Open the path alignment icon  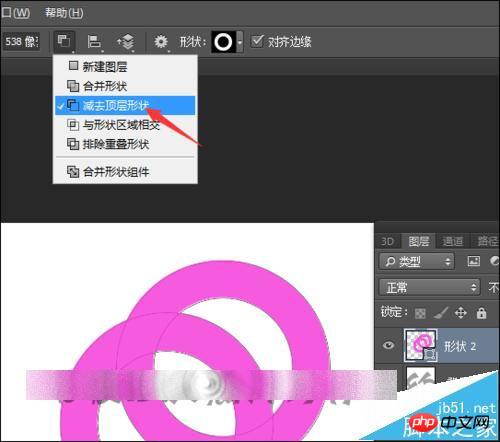pyautogui.click(x=94, y=42)
